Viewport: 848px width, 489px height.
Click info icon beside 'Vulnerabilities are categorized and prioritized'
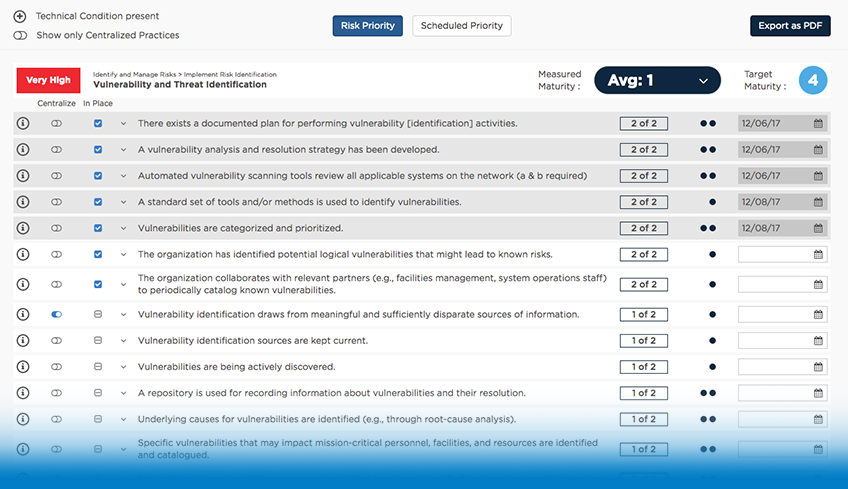tap(23, 228)
